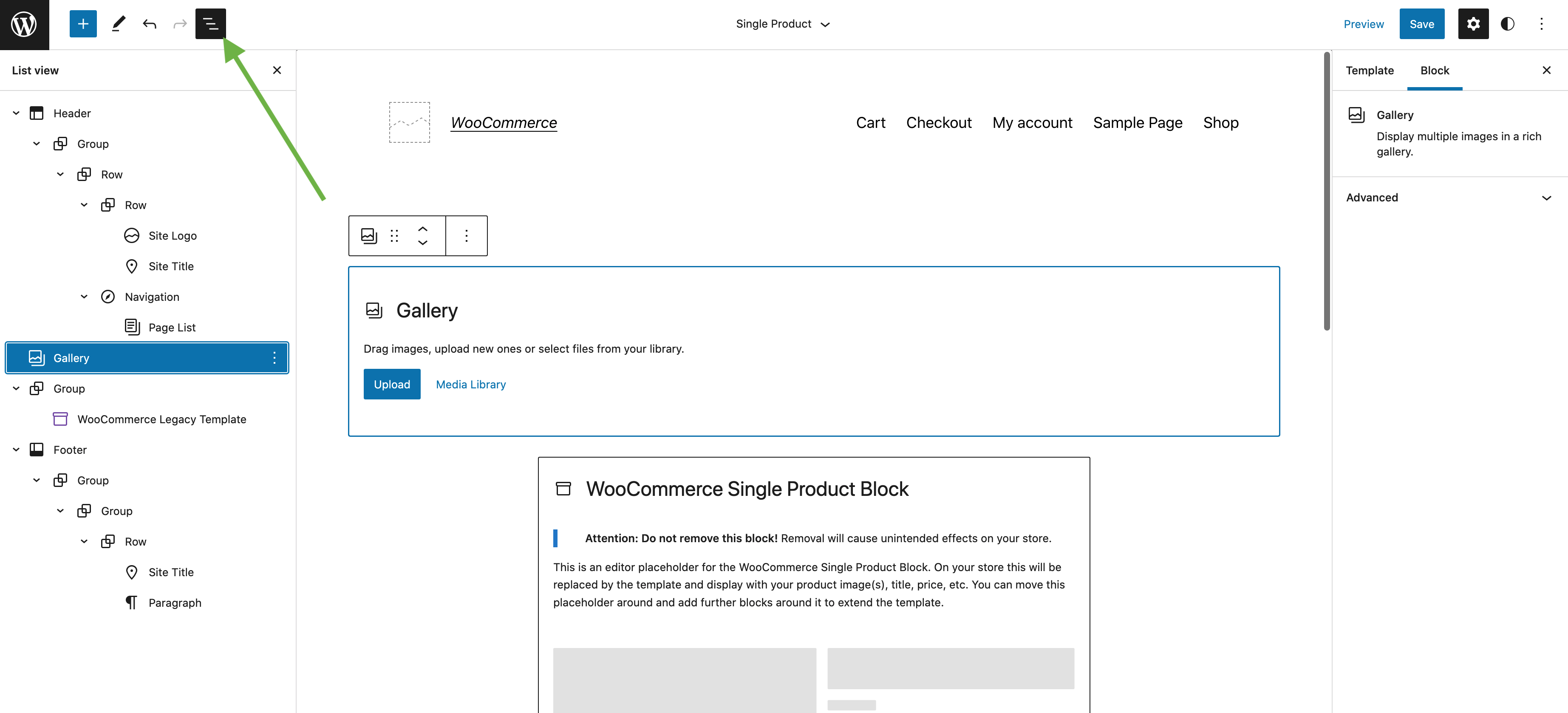Collapse the Header item in list view

click(x=15, y=113)
